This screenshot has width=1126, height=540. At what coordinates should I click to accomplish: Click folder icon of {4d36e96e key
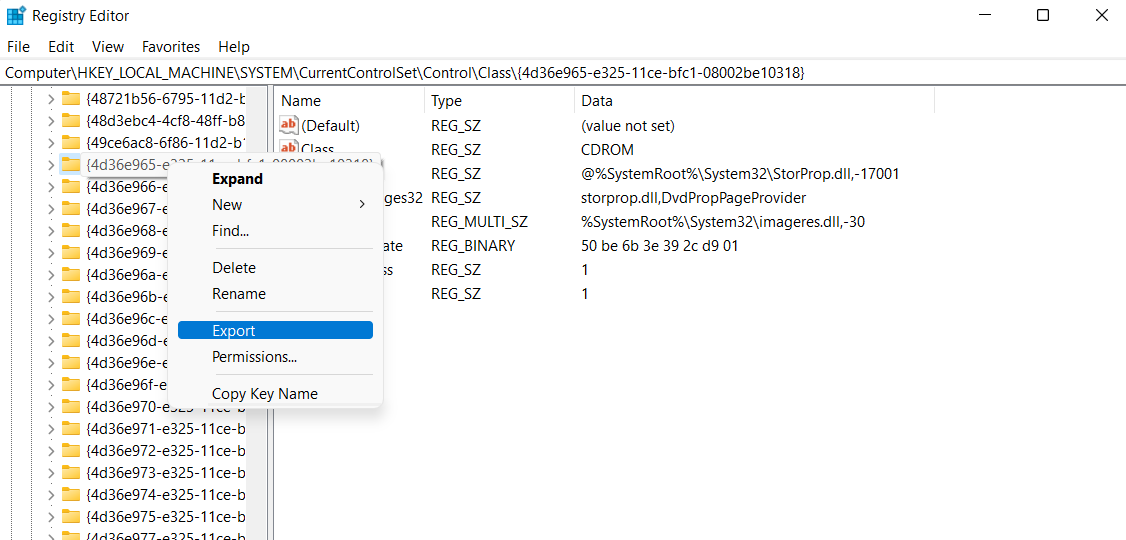click(70, 362)
